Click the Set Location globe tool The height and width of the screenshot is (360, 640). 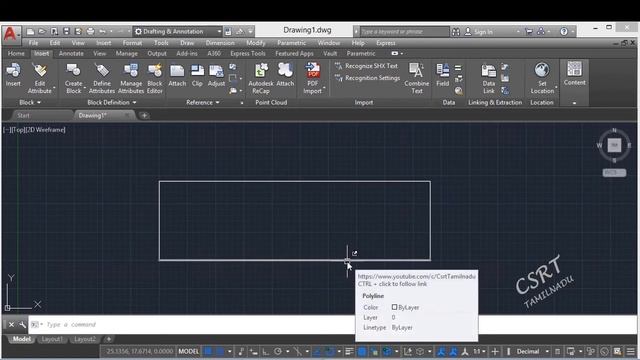pyautogui.click(x=542, y=79)
